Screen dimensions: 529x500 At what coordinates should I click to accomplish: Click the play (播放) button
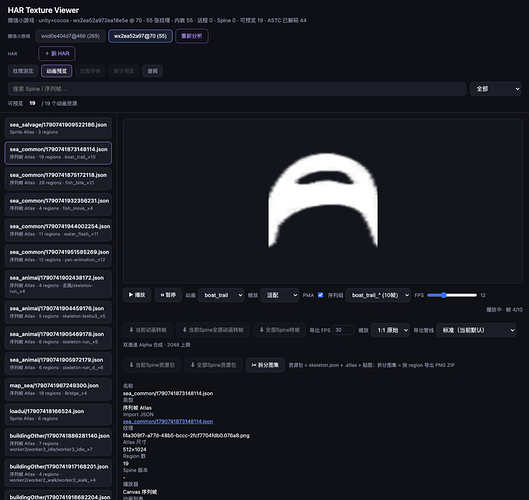137,295
